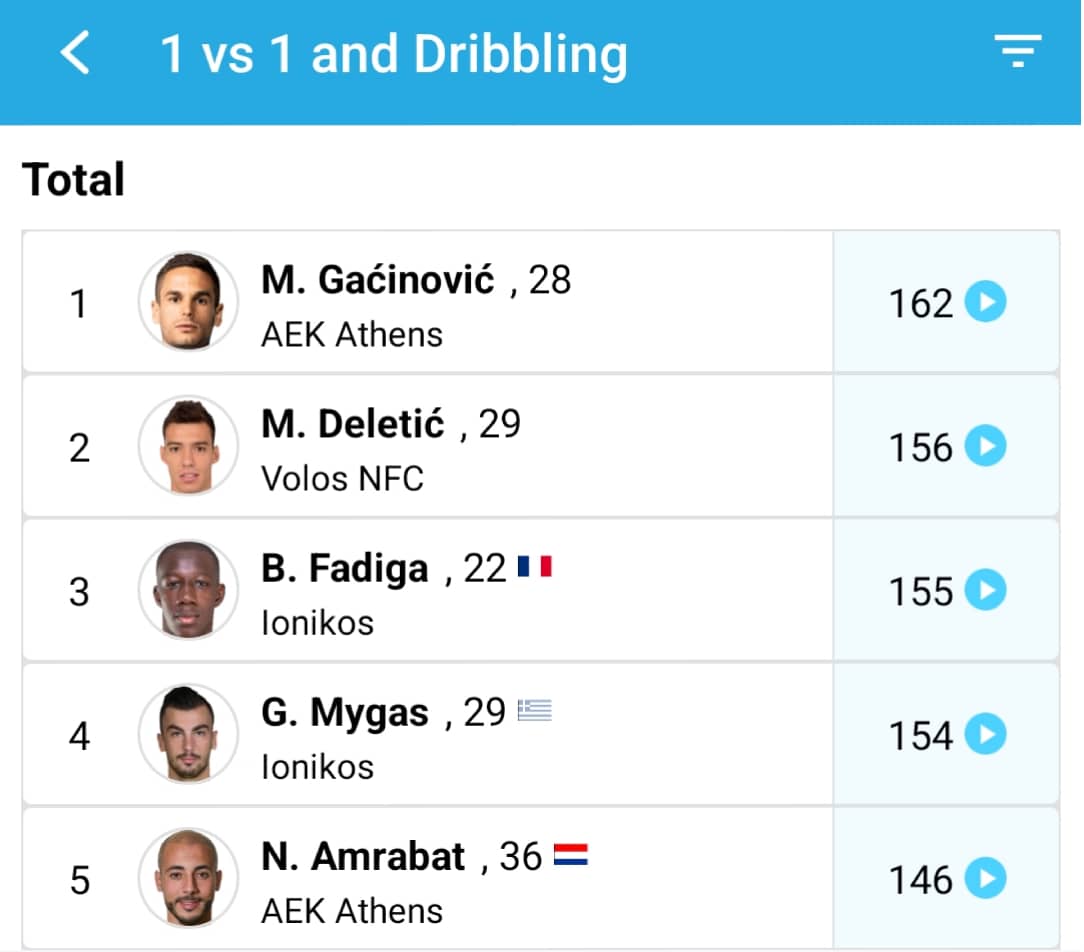Viewport: 1084px width, 952px height.
Task: Play video clips for B. Fadiga
Action: pos(985,590)
